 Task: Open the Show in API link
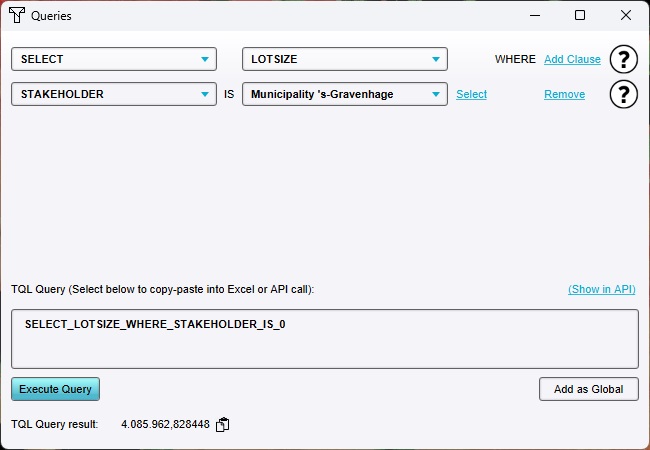tap(601, 289)
